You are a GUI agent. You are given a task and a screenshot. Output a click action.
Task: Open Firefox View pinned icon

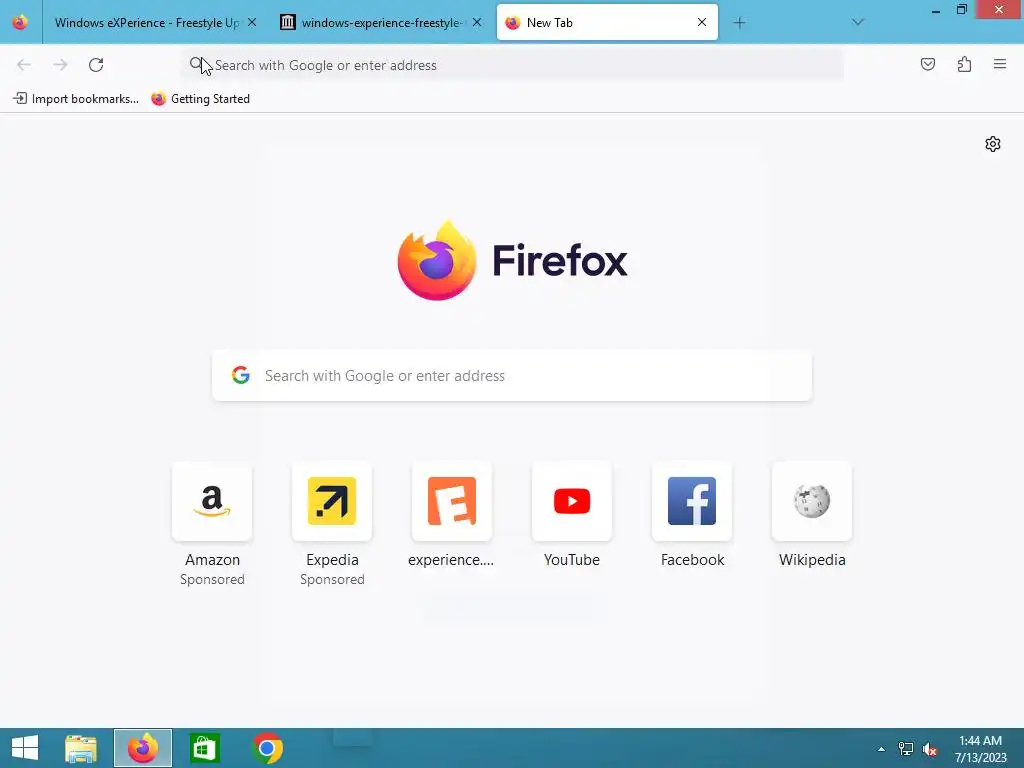tap(20, 22)
